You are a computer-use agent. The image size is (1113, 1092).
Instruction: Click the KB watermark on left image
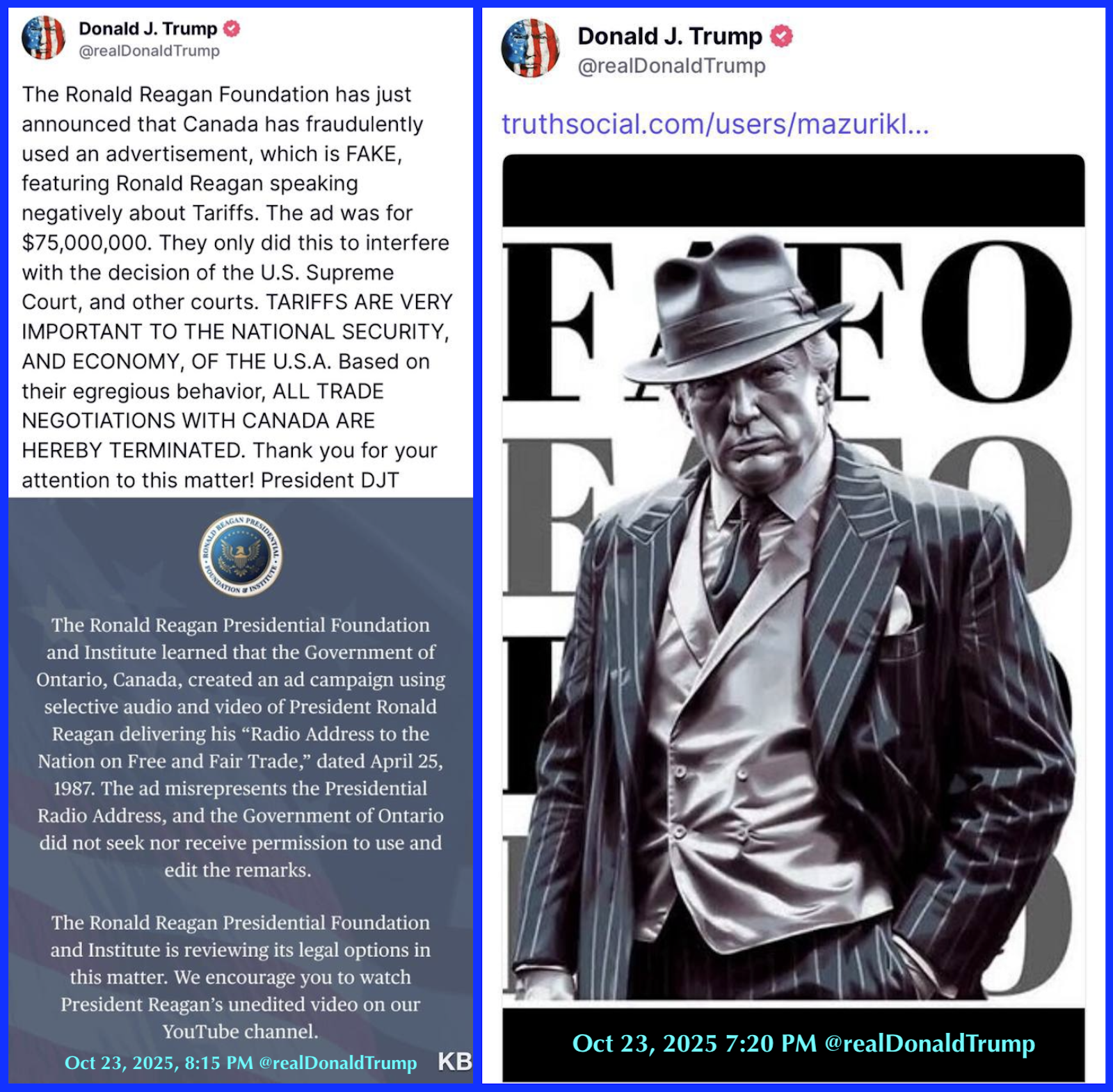click(455, 1061)
